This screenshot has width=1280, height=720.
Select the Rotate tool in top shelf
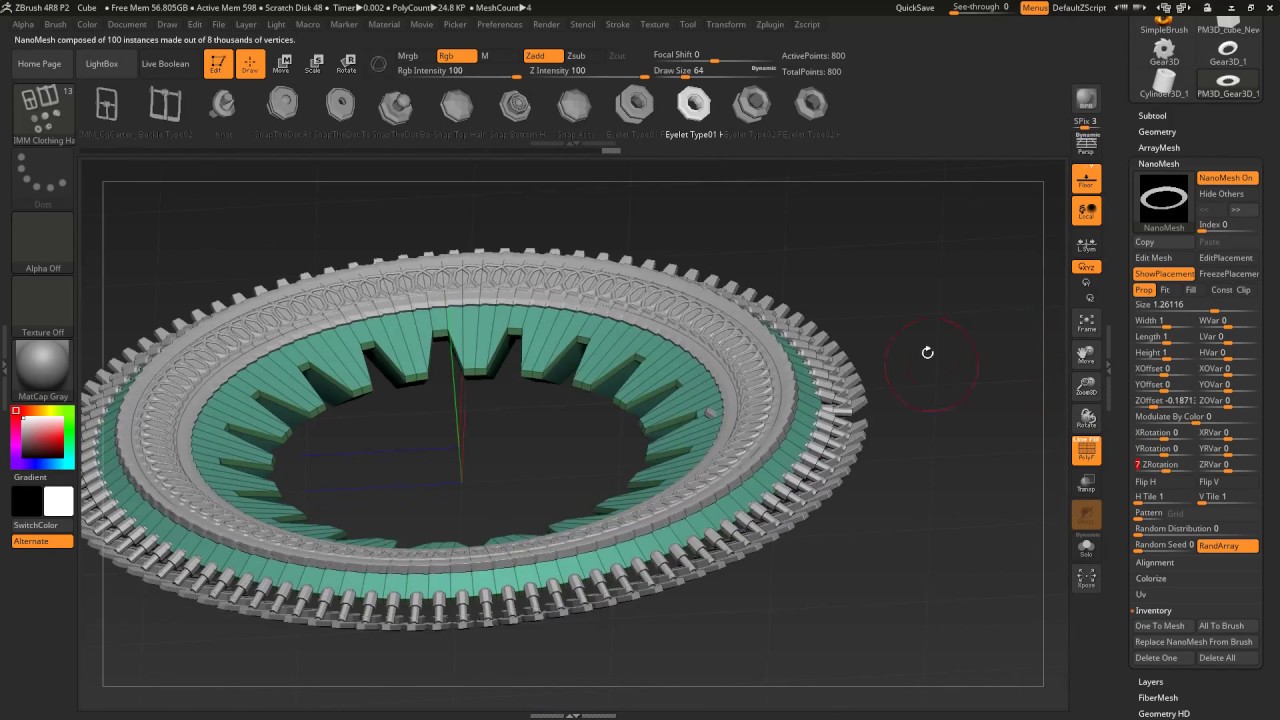pyautogui.click(x=346, y=64)
